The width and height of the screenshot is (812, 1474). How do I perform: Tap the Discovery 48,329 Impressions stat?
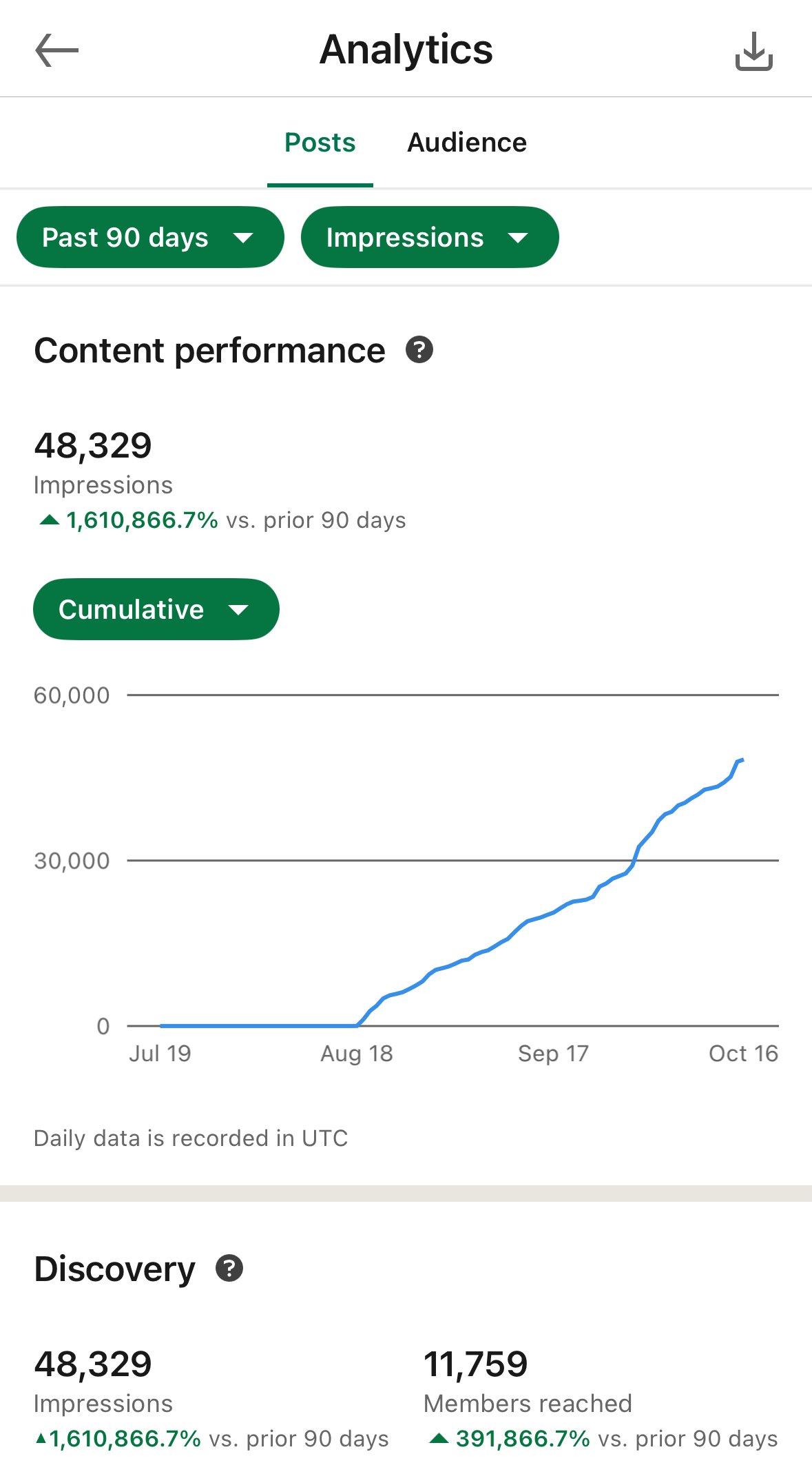tap(93, 1364)
